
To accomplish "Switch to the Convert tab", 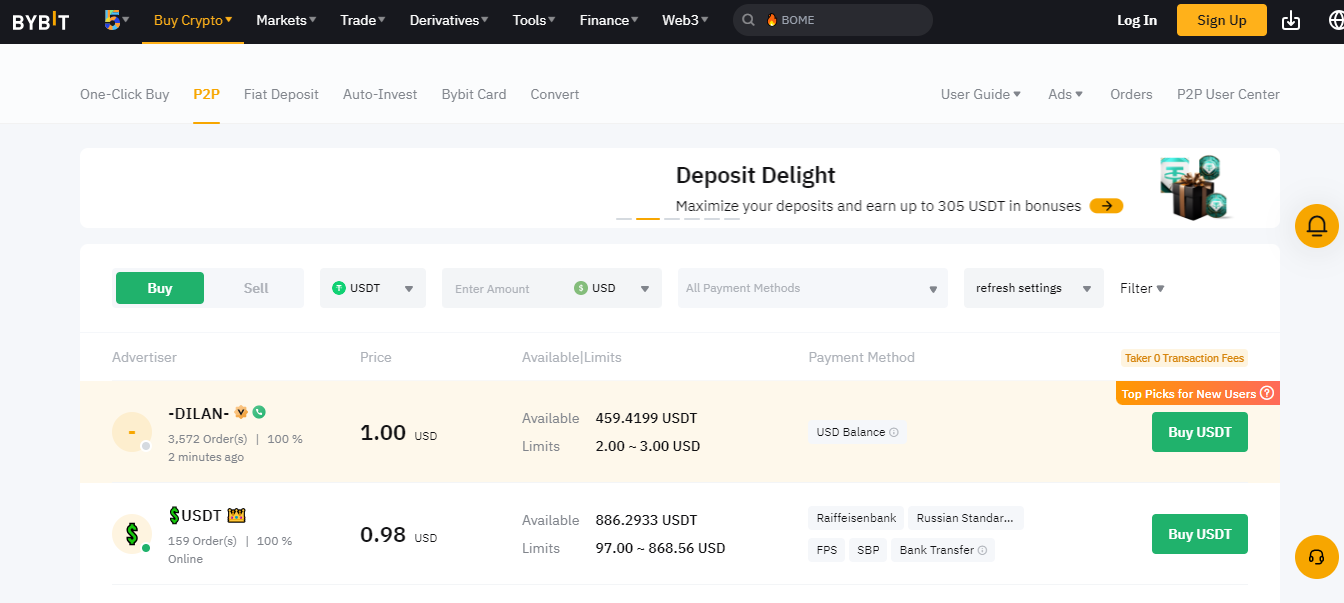I will point(555,94).
